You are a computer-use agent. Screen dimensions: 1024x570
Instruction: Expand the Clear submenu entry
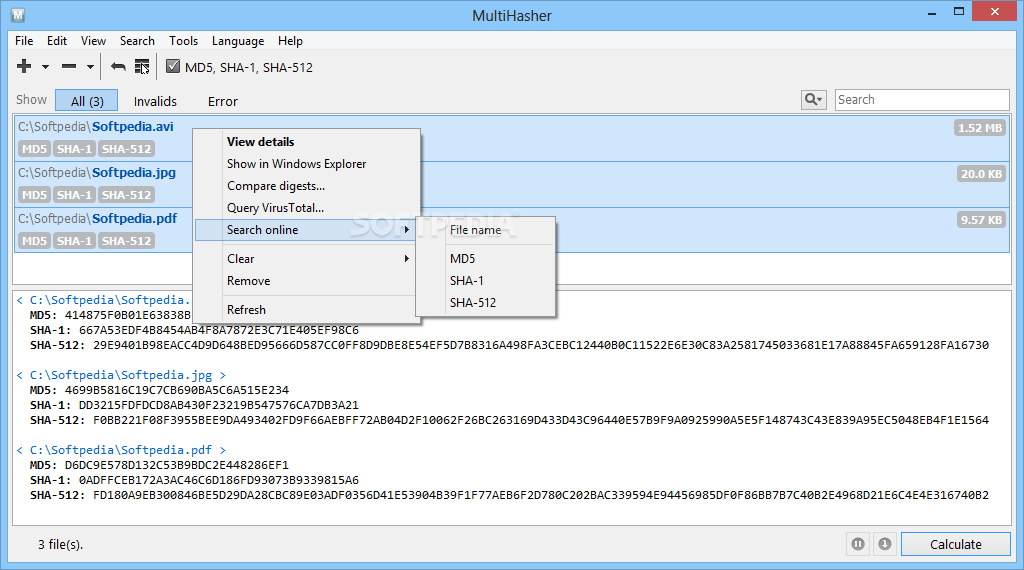(x=306, y=259)
